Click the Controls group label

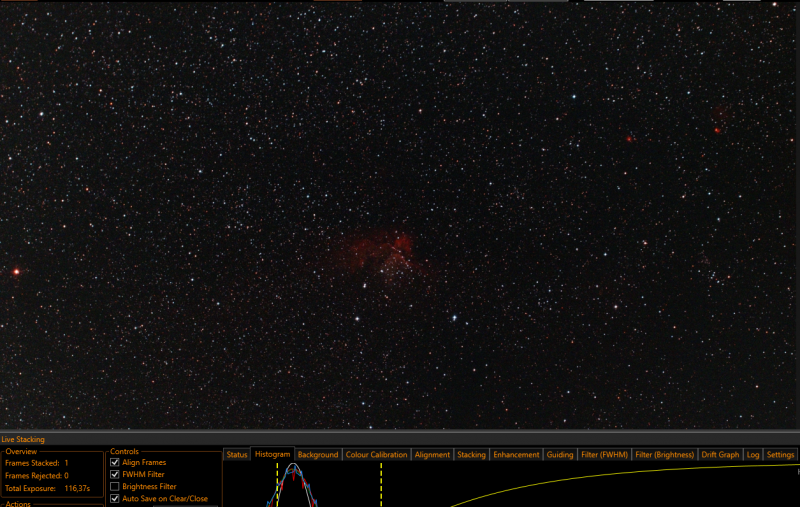(124, 451)
